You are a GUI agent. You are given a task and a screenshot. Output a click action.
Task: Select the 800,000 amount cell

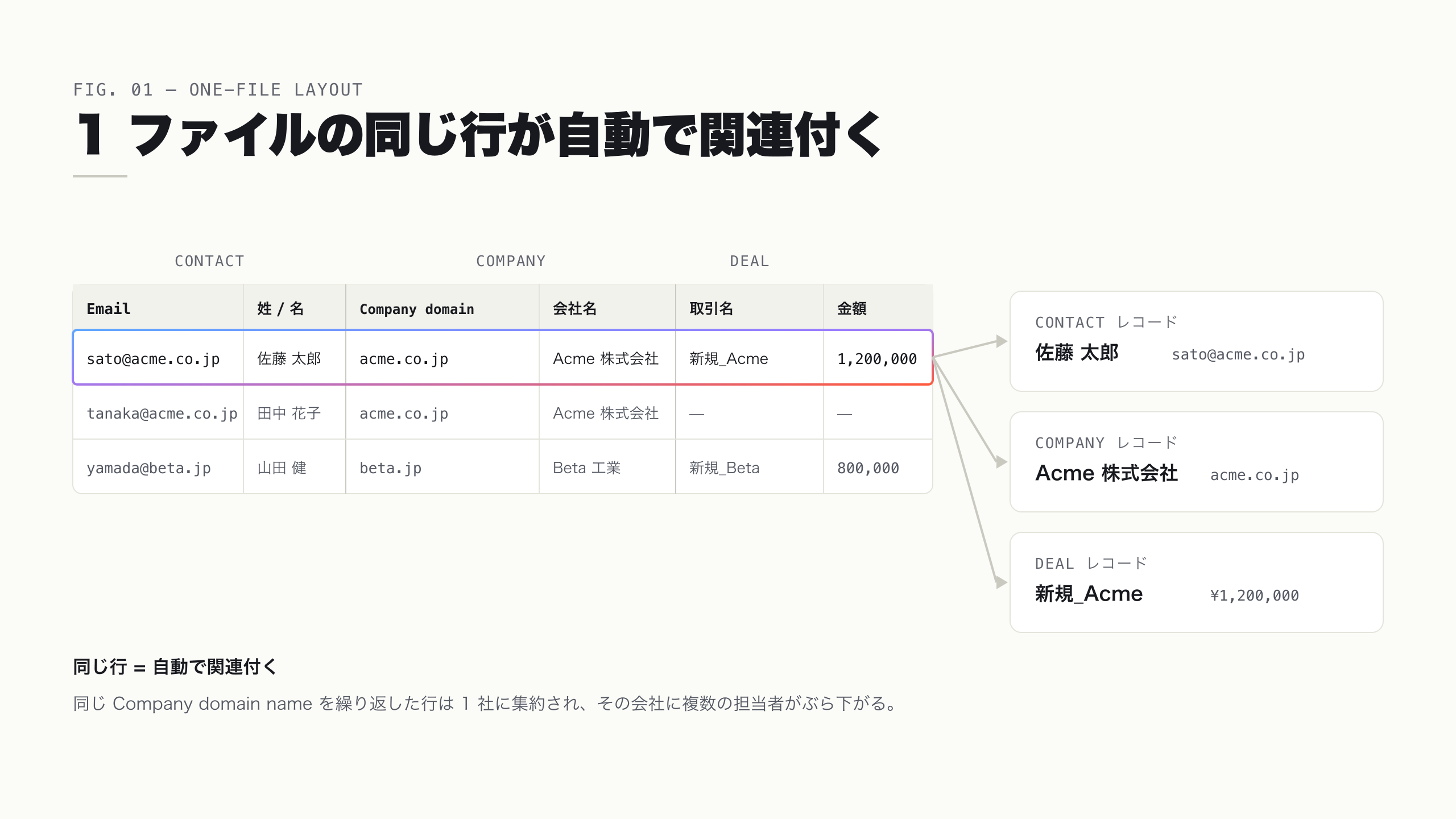(x=878, y=468)
